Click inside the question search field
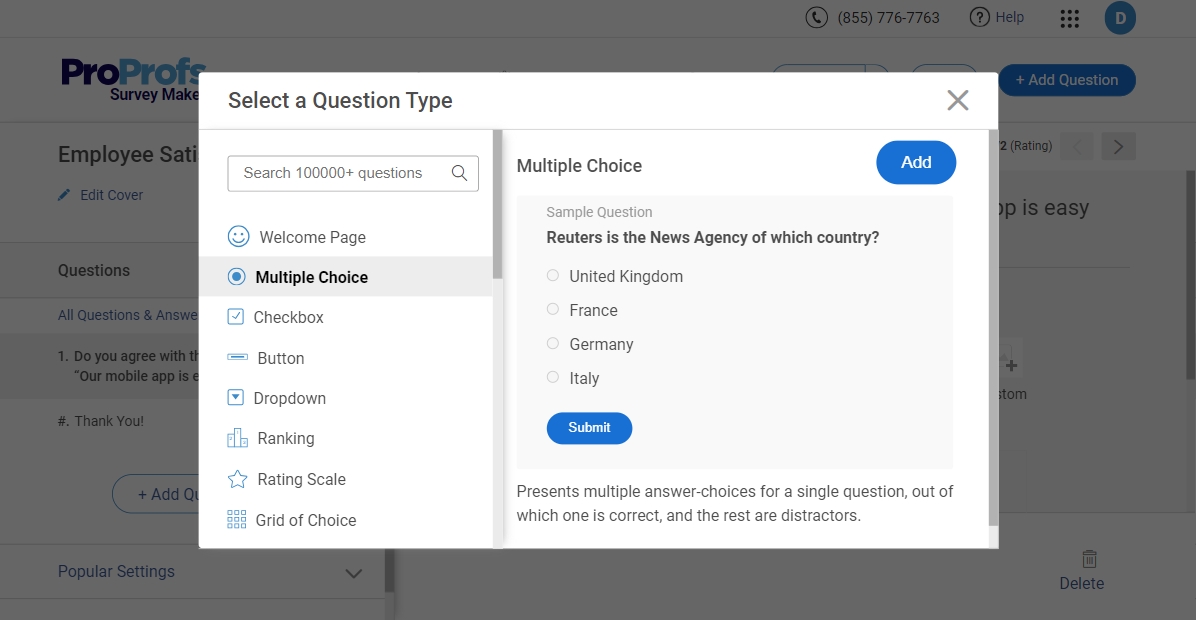1196x620 pixels. click(x=340, y=173)
